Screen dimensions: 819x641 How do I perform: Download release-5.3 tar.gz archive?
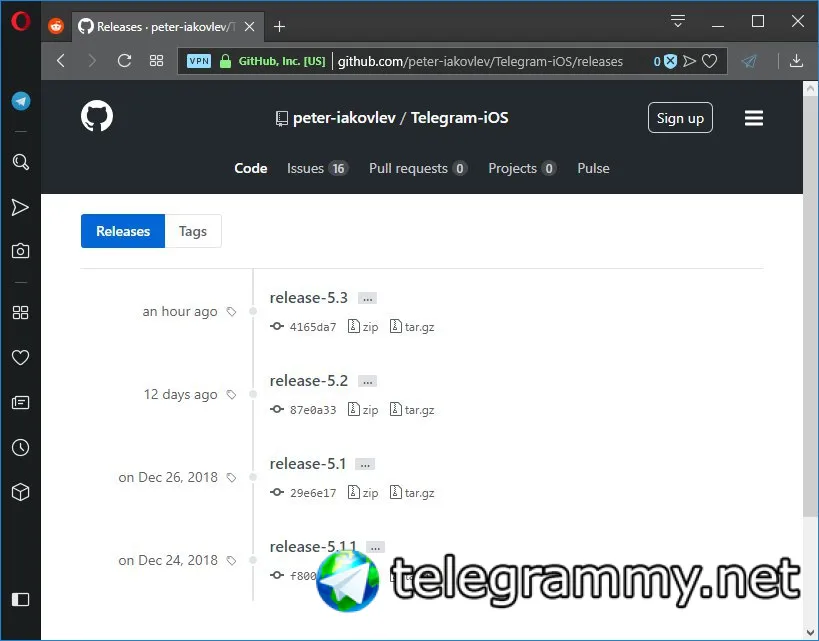[412, 327]
